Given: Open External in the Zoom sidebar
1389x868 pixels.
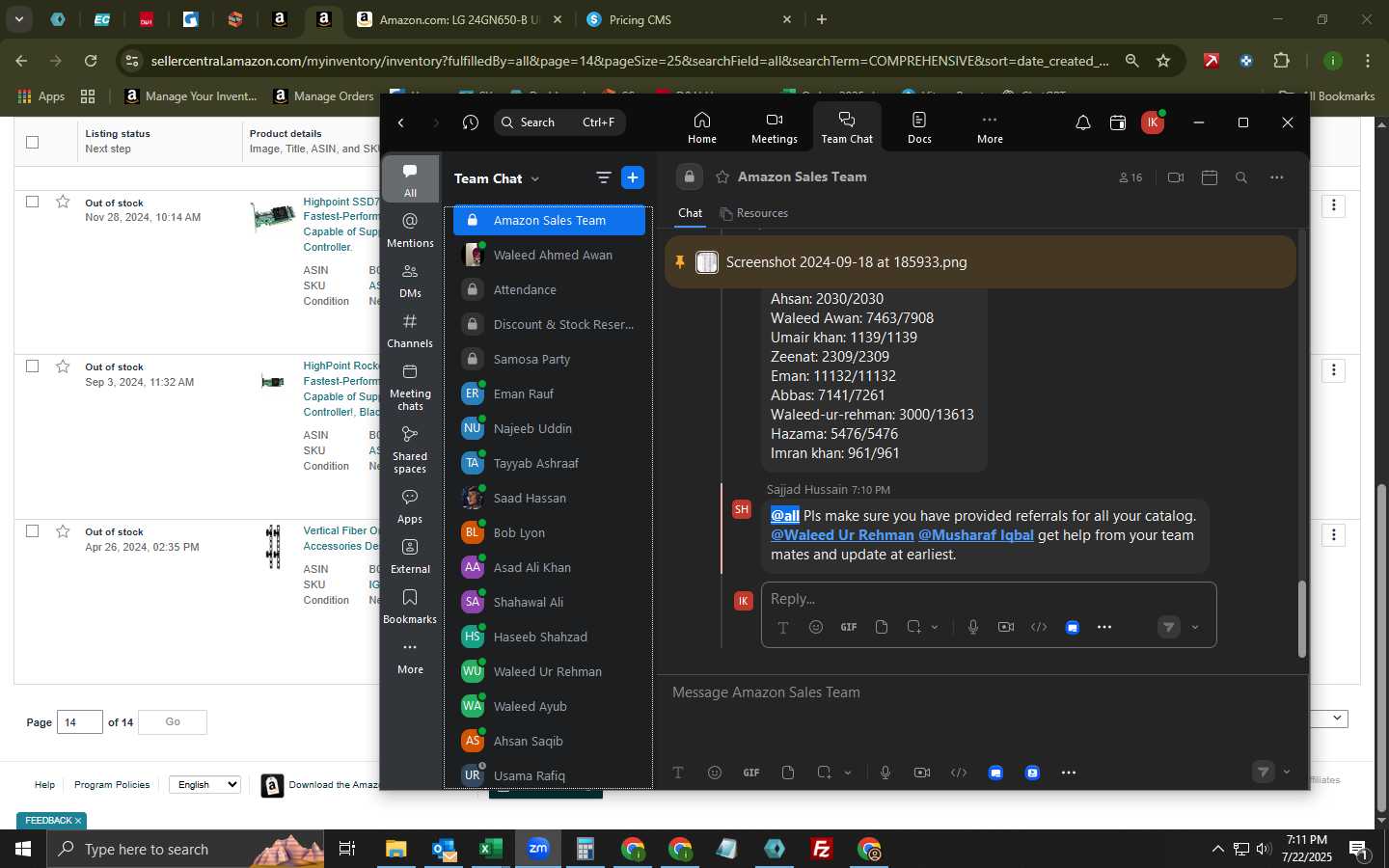Looking at the screenshot, I should pyautogui.click(x=410, y=556).
